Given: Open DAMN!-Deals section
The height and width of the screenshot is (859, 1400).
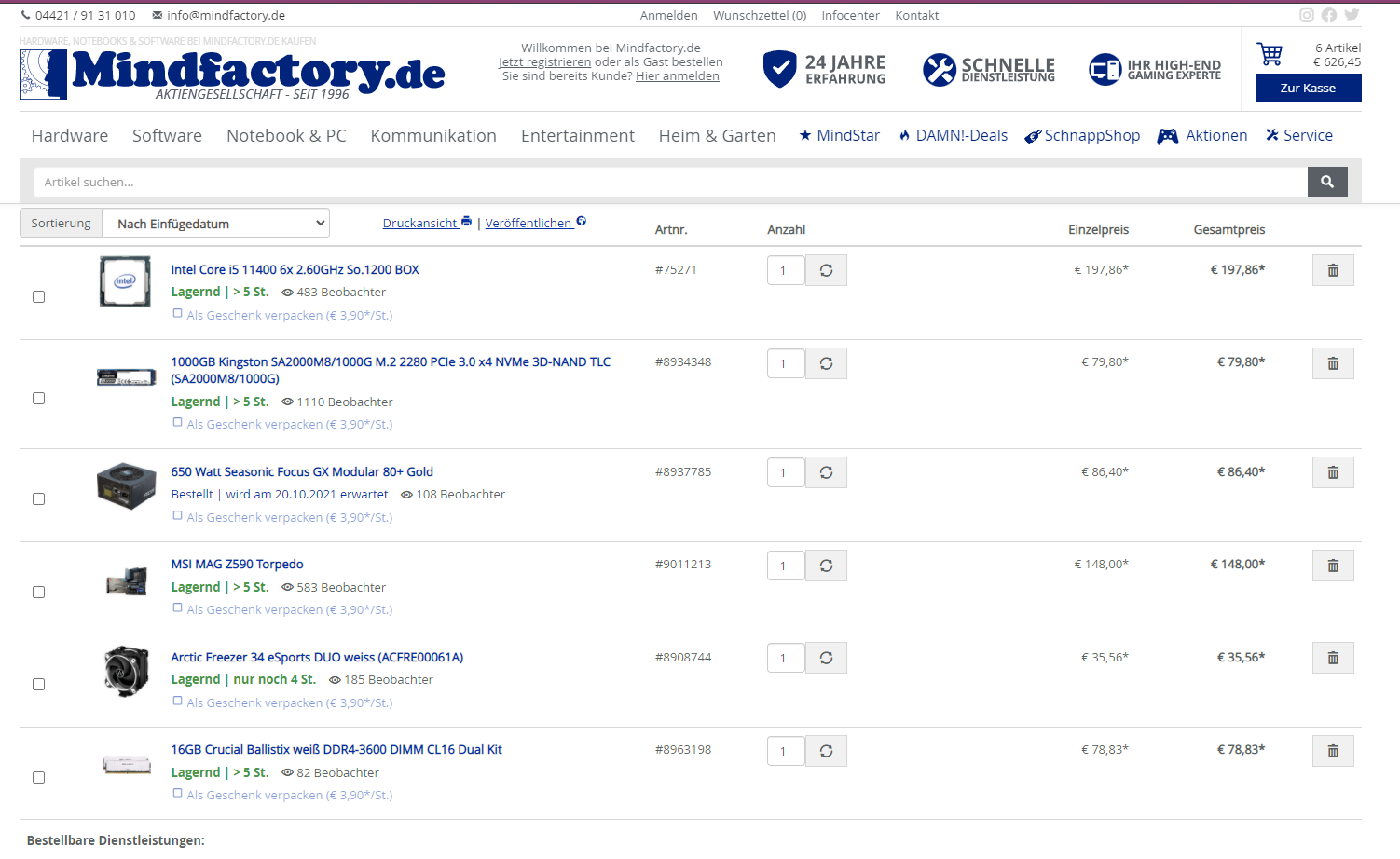Looking at the screenshot, I should 954,135.
